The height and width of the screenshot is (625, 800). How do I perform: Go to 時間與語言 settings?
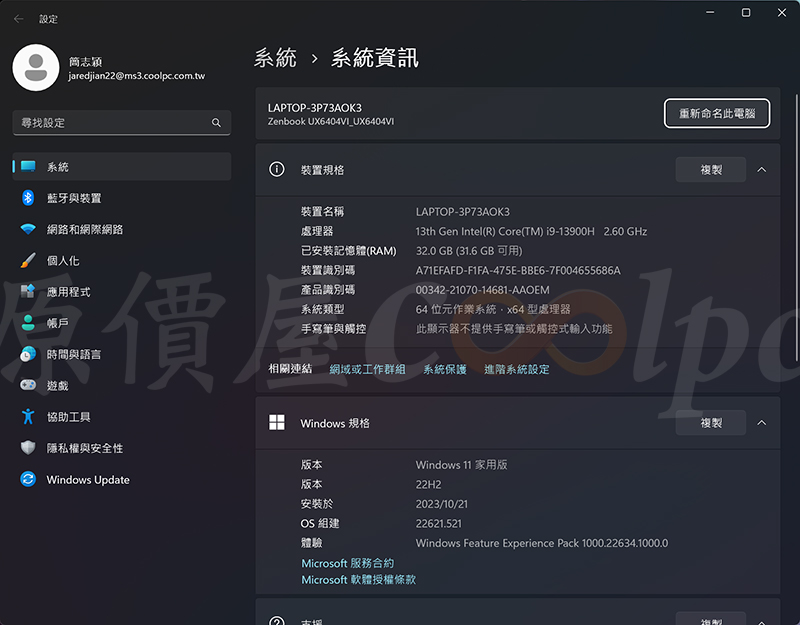pos(121,354)
